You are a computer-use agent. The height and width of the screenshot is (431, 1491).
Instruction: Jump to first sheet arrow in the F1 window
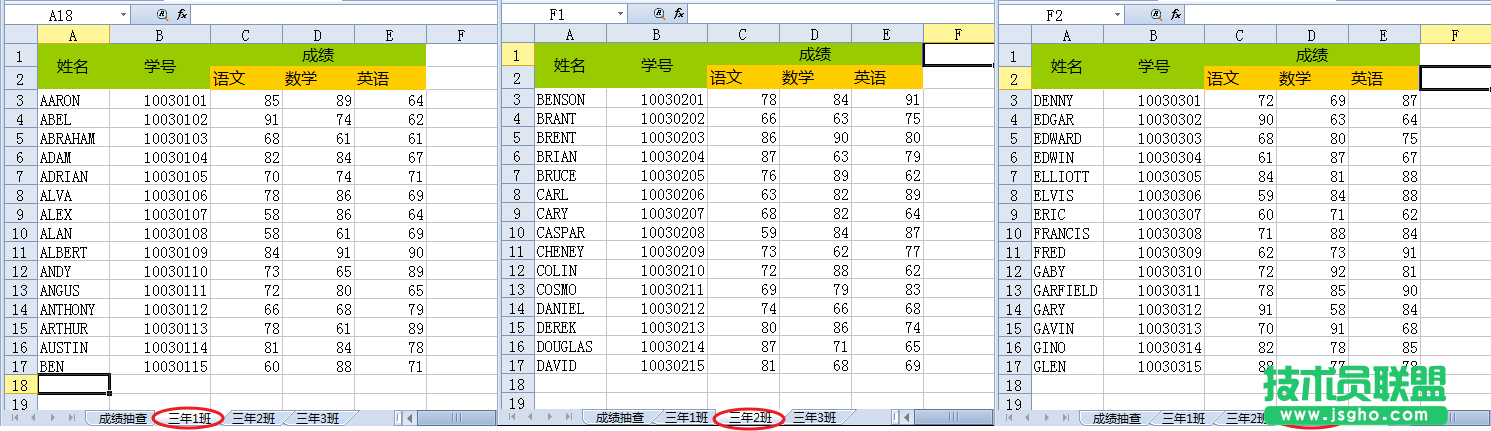point(513,418)
